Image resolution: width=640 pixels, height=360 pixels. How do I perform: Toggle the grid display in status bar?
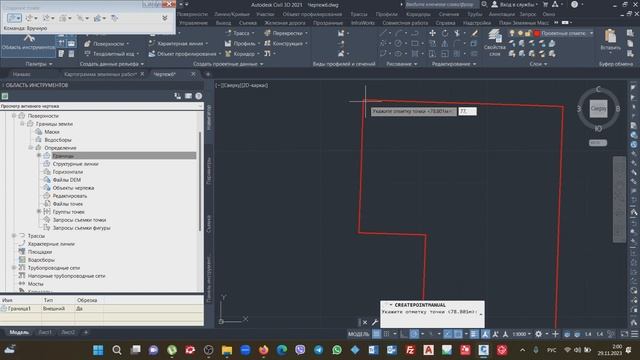pyautogui.click(x=376, y=334)
